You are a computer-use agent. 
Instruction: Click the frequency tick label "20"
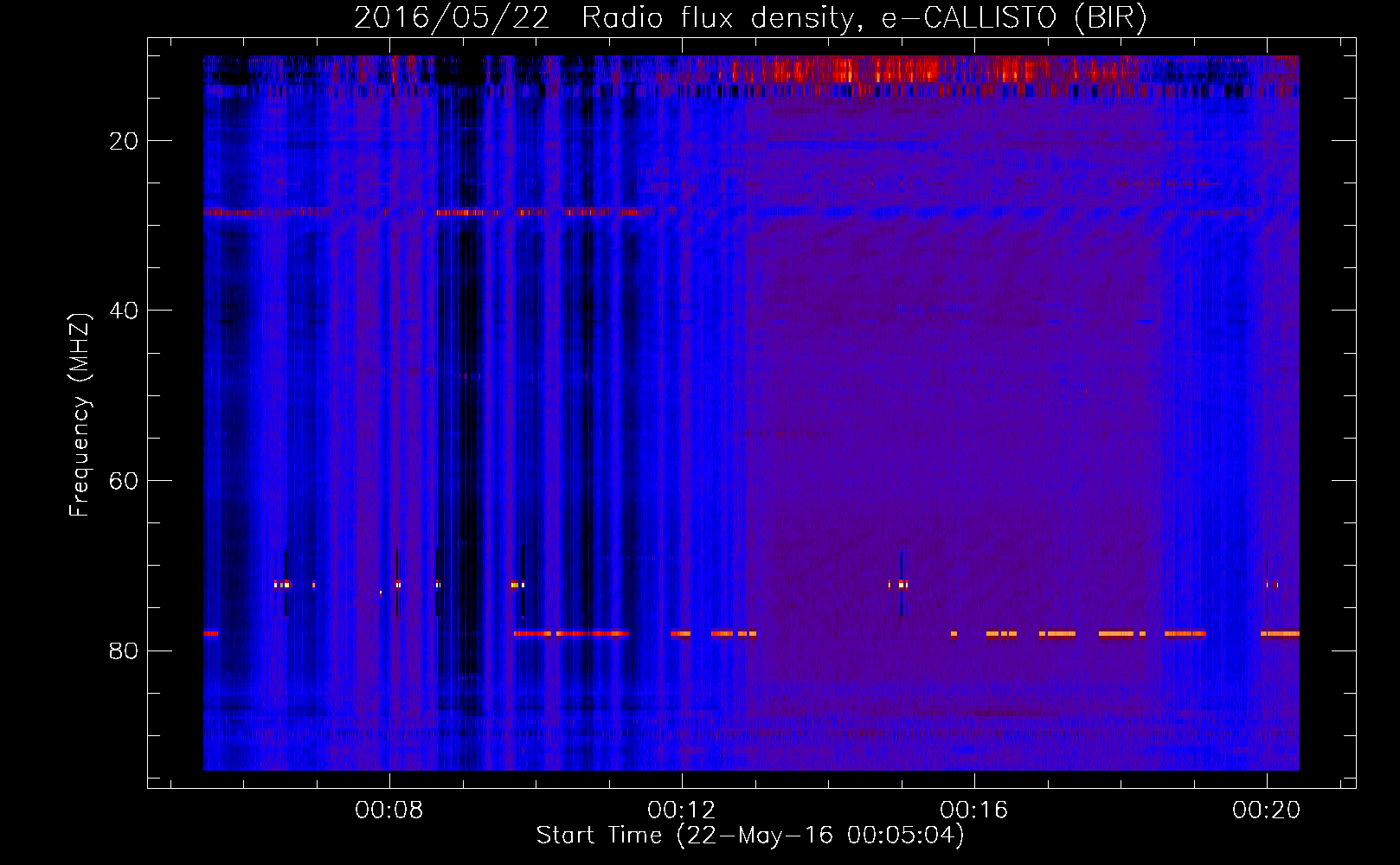point(124,141)
